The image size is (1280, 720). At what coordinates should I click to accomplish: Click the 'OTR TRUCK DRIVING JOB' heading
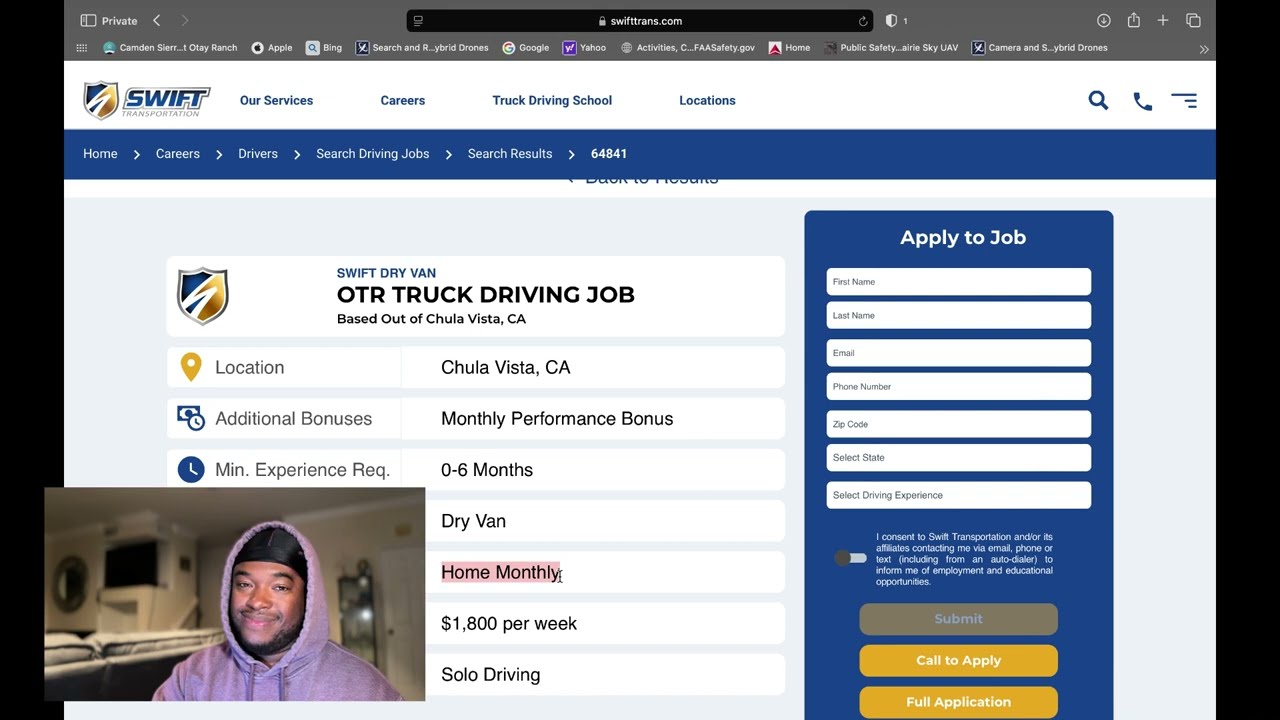coord(486,295)
